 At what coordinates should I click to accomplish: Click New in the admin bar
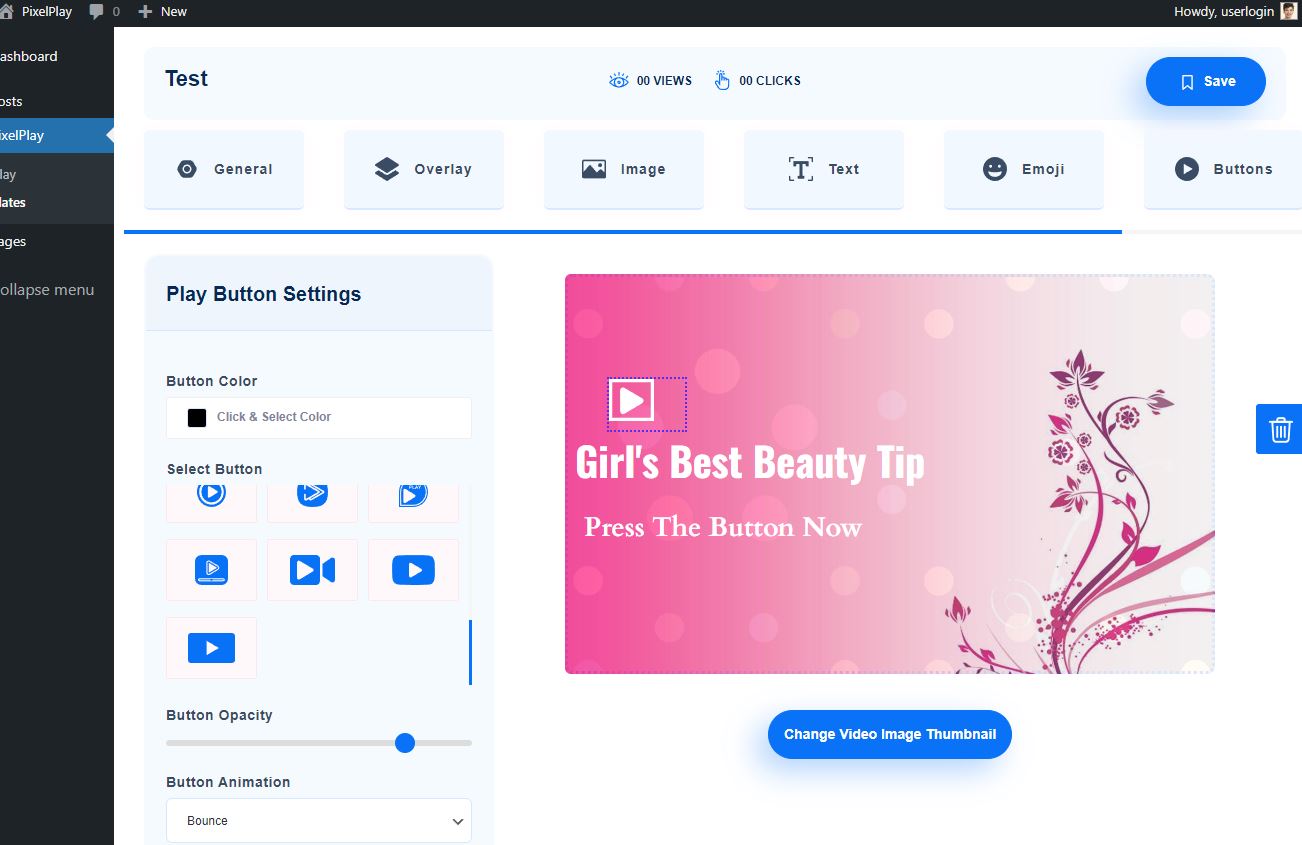[x=163, y=11]
